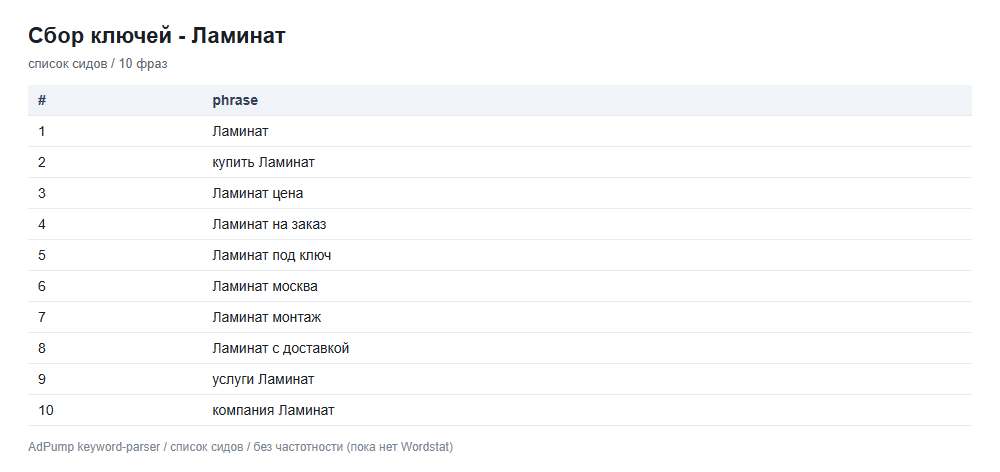Click the subtitle 'список сидов / 10 фраз'

[98, 64]
